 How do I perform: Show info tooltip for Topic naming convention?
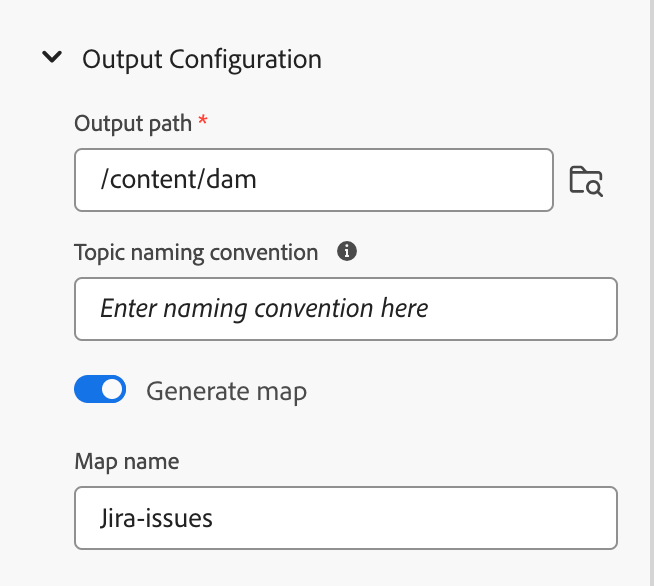pos(347,251)
